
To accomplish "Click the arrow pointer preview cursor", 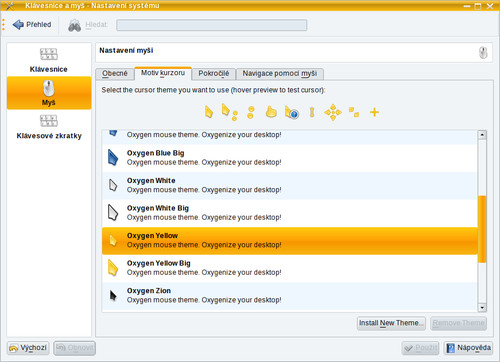I will [209, 112].
